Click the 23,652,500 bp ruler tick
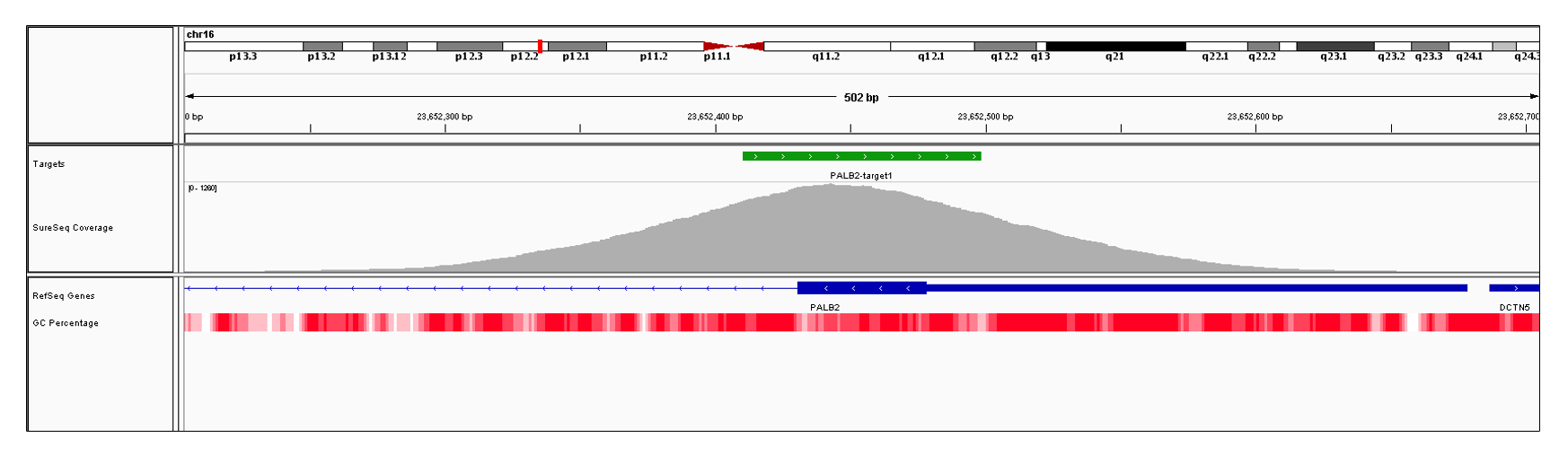Image resolution: width=1568 pixels, height=464 pixels. click(986, 128)
